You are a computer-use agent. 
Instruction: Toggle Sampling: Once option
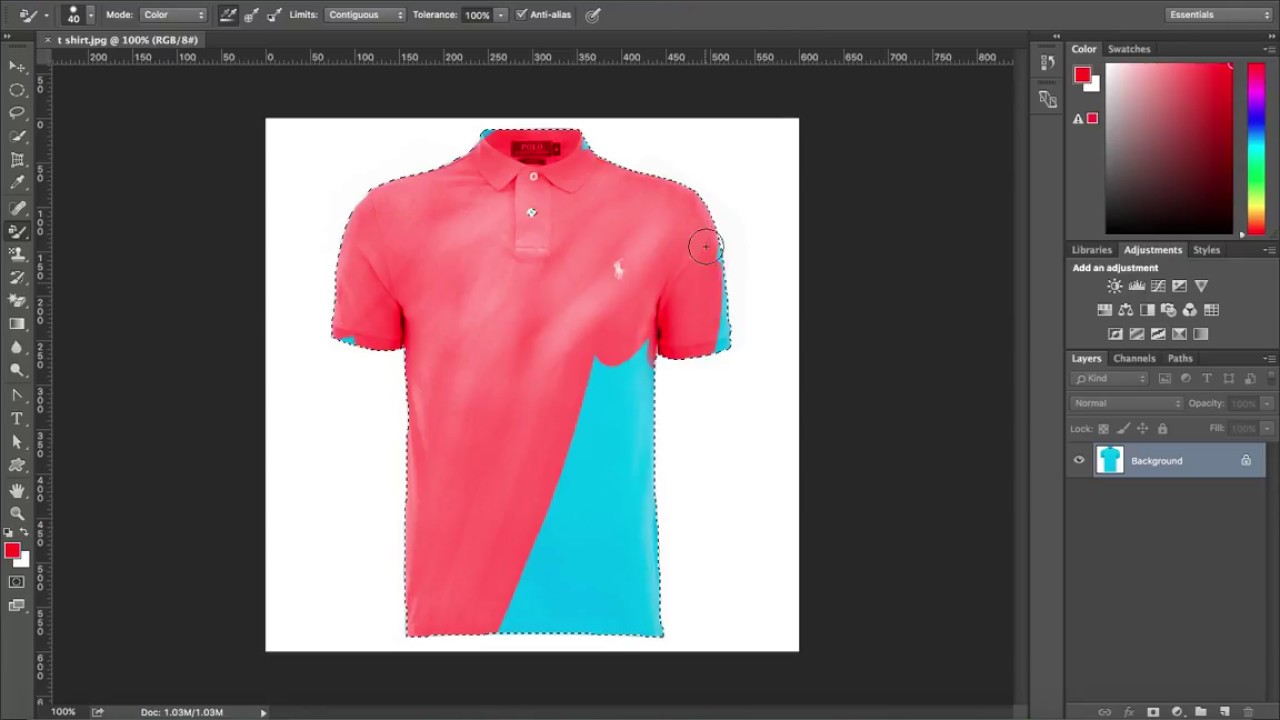point(251,15)
